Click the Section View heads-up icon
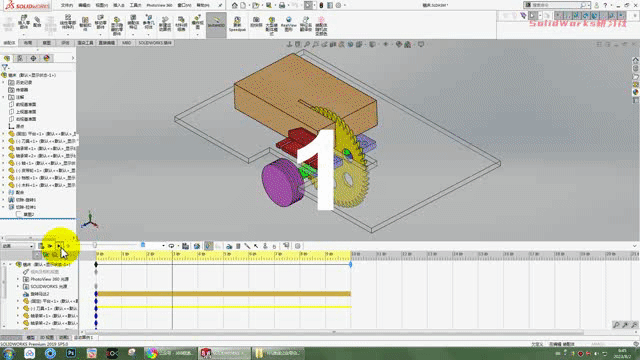Screen dimensions: 640x360 coord(333,44)
